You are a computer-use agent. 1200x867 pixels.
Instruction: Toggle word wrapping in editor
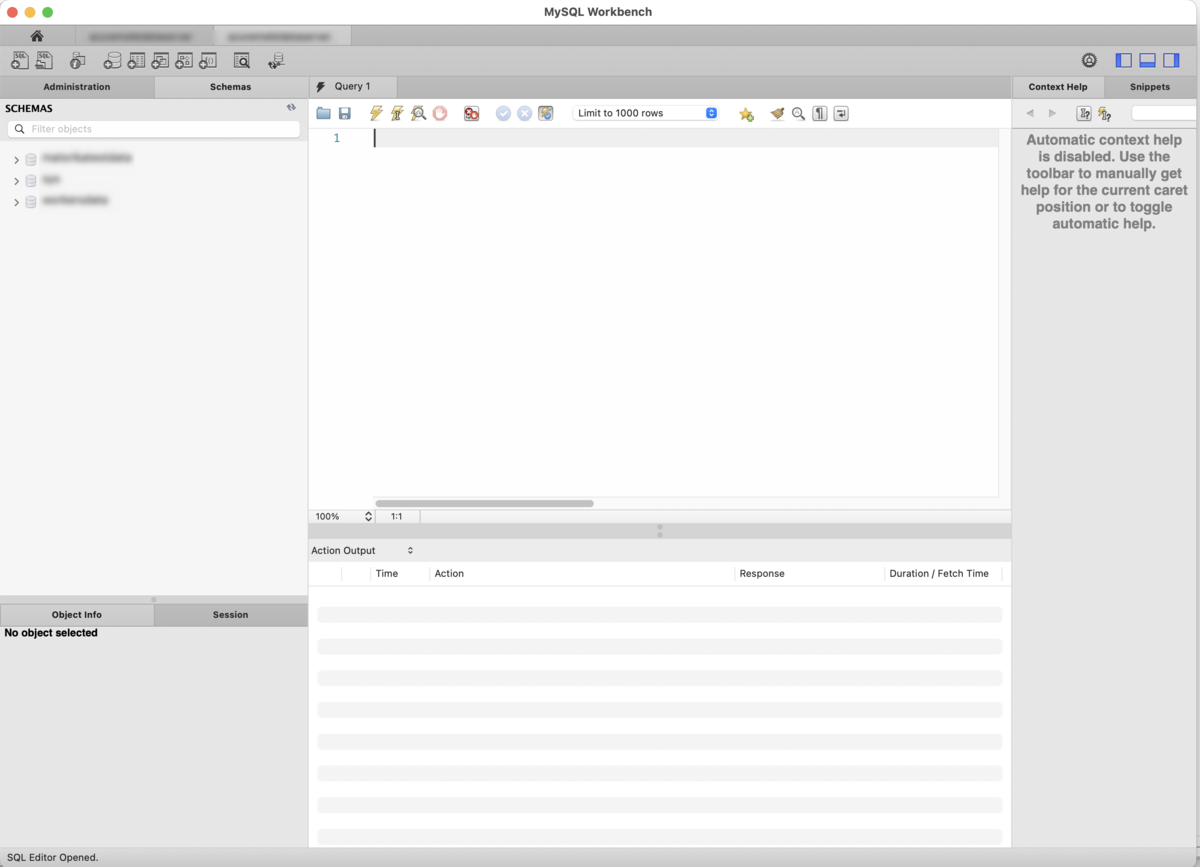coord(841,114)
